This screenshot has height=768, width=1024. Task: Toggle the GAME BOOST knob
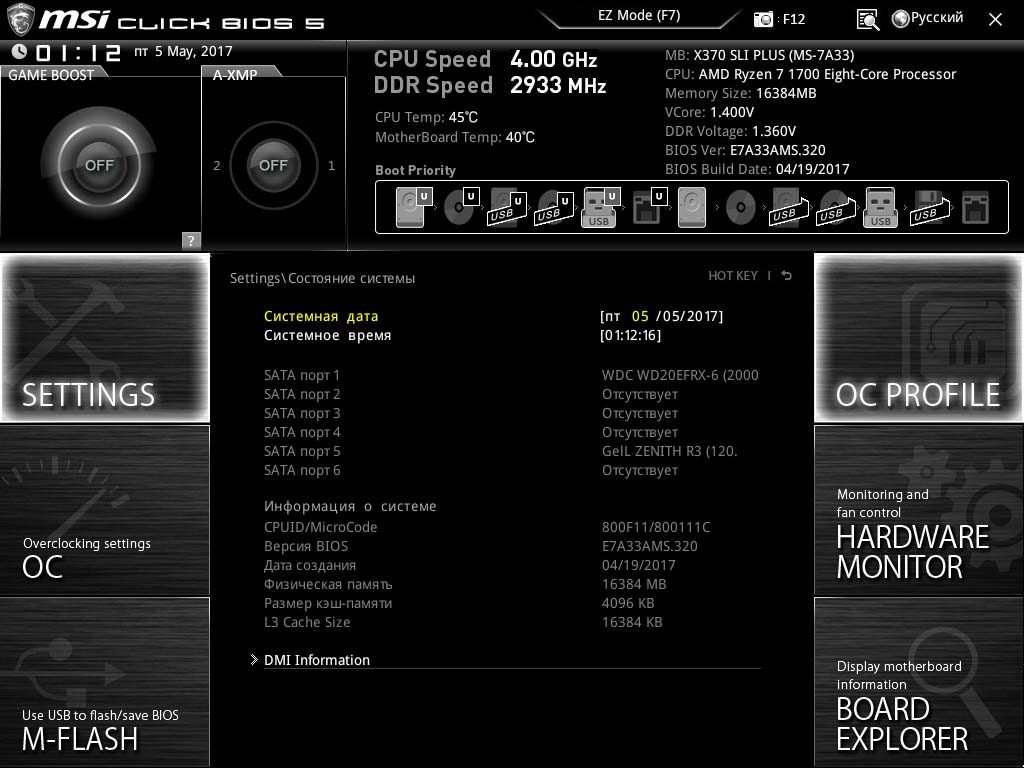click(x=99, y=165)
